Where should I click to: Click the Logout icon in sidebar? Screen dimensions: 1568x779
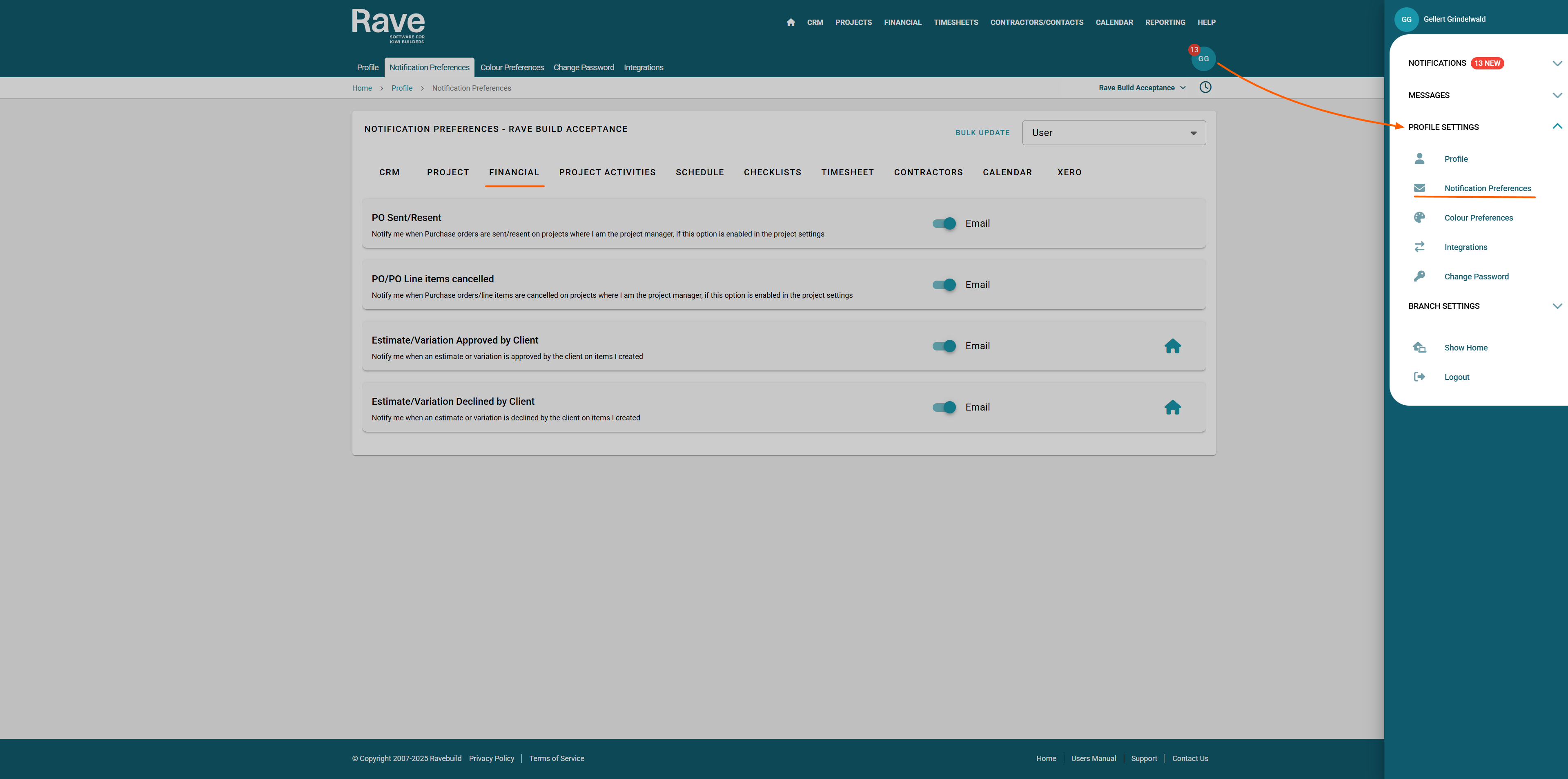pos(1419,376)
